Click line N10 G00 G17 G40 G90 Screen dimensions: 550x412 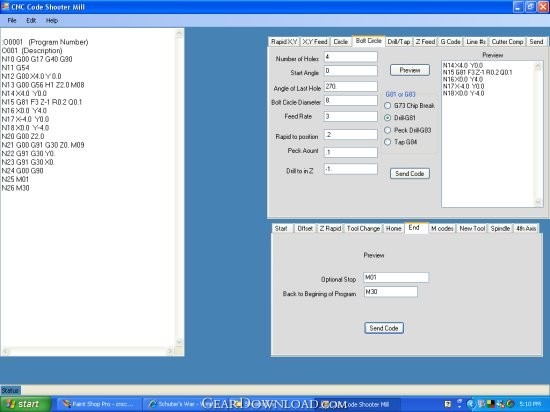click(37, 59)
